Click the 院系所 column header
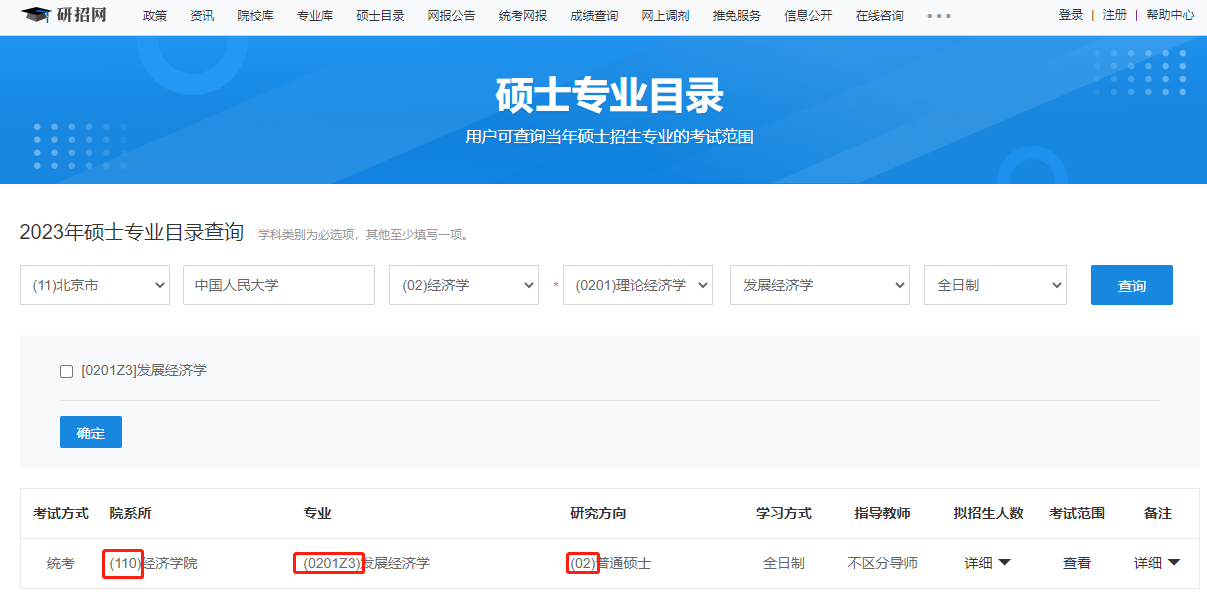 pyautogui.click(x=131, y=513)
